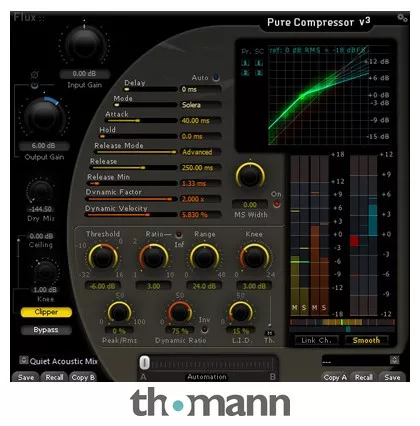Open the slot B preset selector arrows

394,360
